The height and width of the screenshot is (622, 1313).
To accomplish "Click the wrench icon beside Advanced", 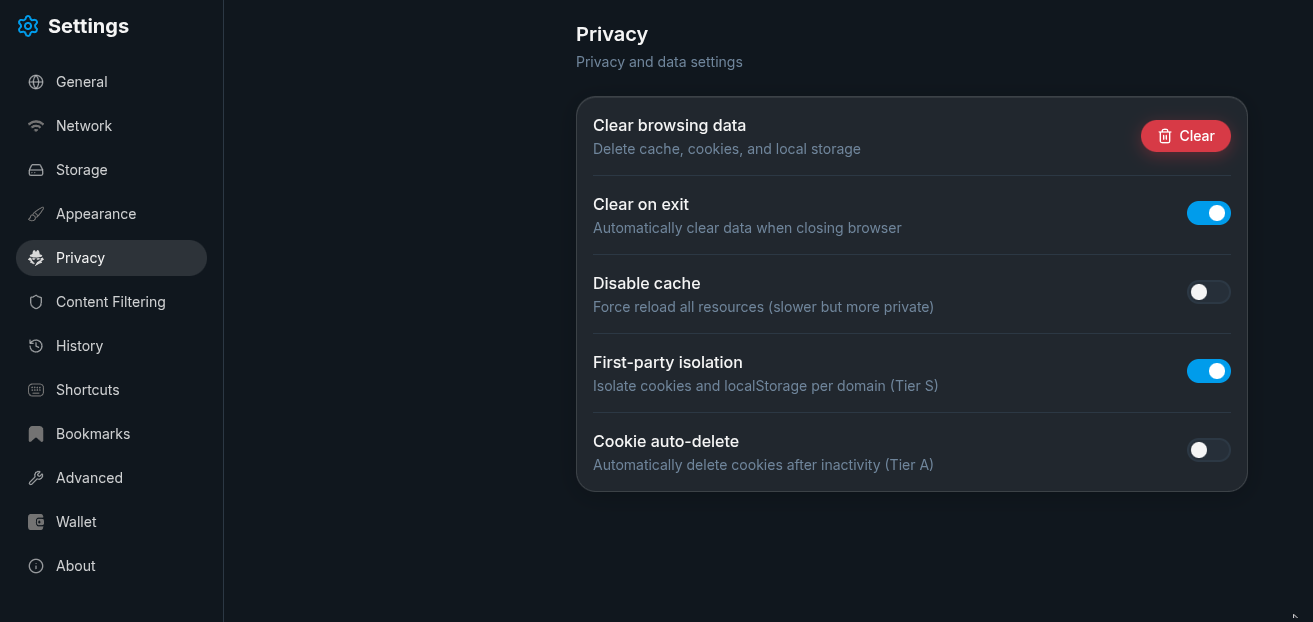I will coord(36,478).
